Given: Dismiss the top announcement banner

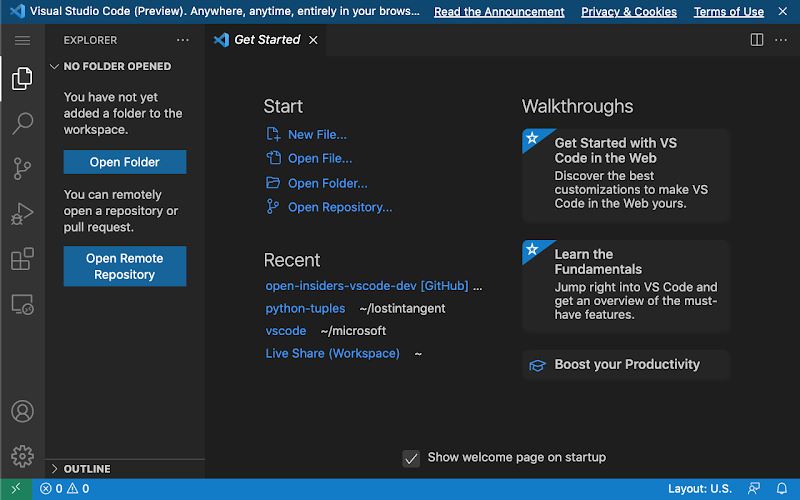Looking at the screenshot, I should pos(783,11).
